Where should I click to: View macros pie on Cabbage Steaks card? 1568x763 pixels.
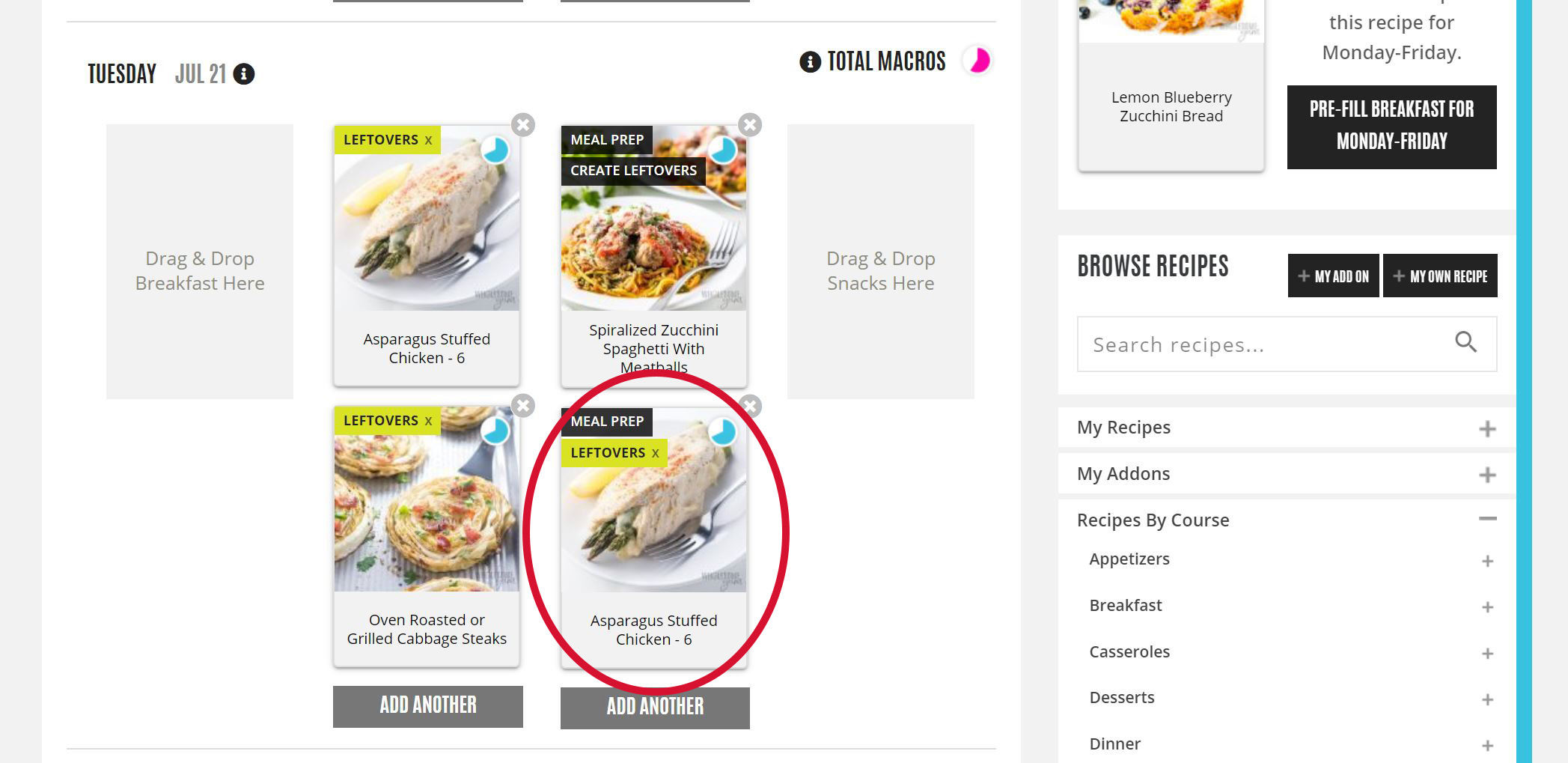coord(495,431)
